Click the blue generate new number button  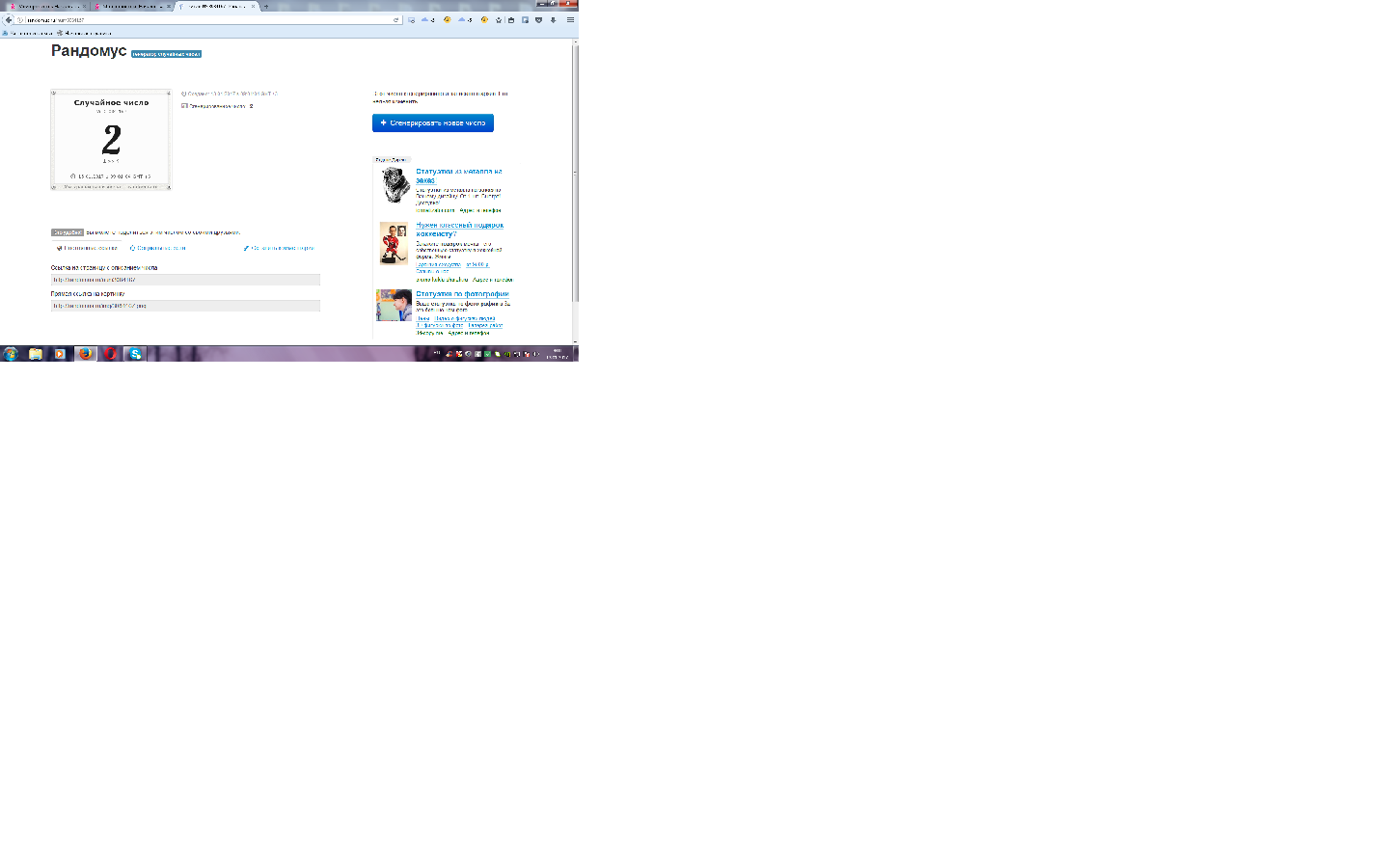click(x=433, y=122)
